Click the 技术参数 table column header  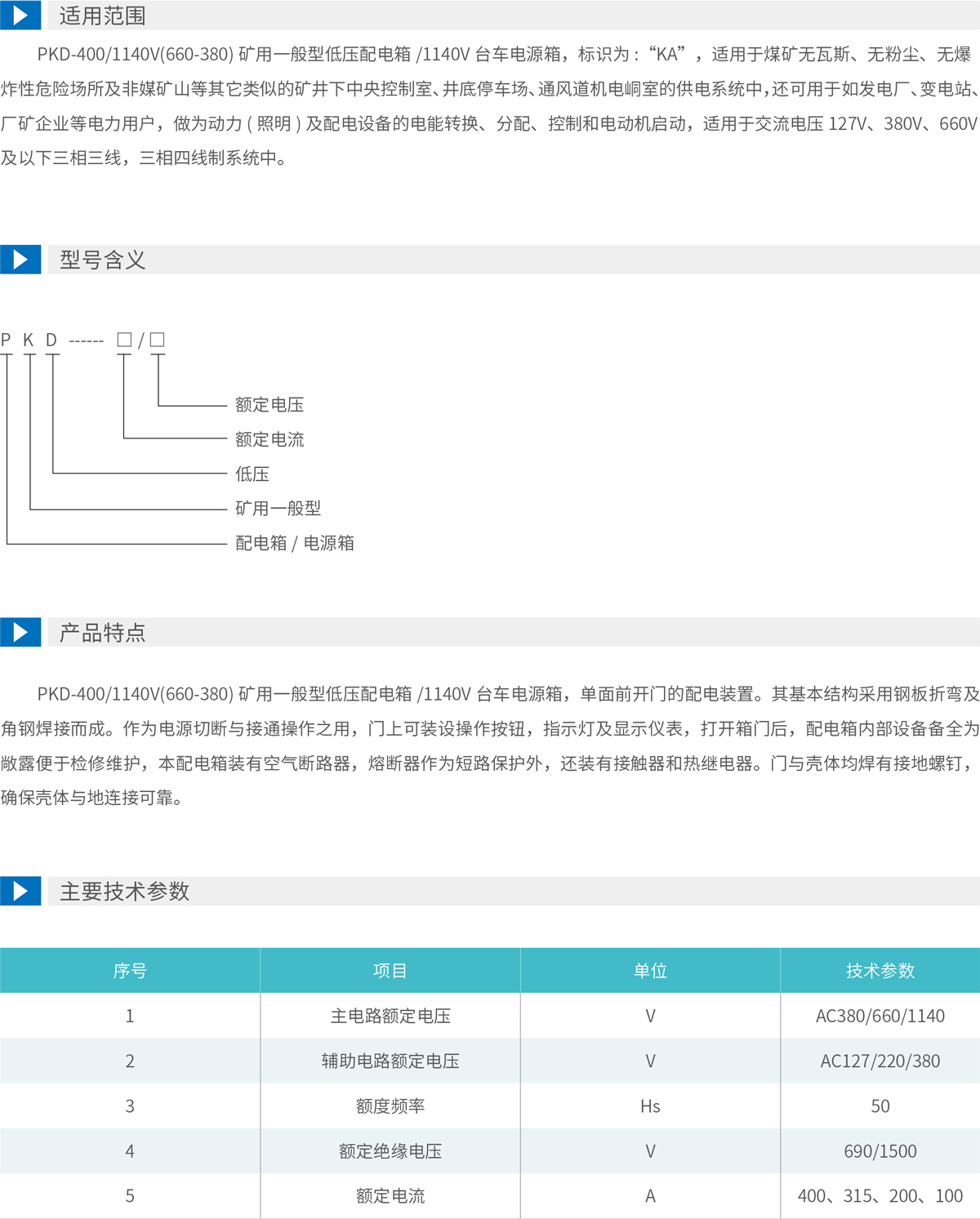tap(880, 971)
